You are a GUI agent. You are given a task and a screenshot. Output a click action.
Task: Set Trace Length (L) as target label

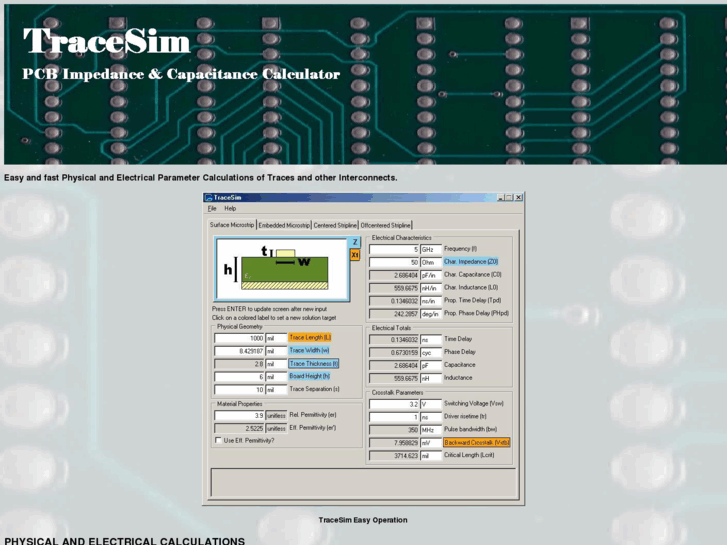tap(310, 337)
